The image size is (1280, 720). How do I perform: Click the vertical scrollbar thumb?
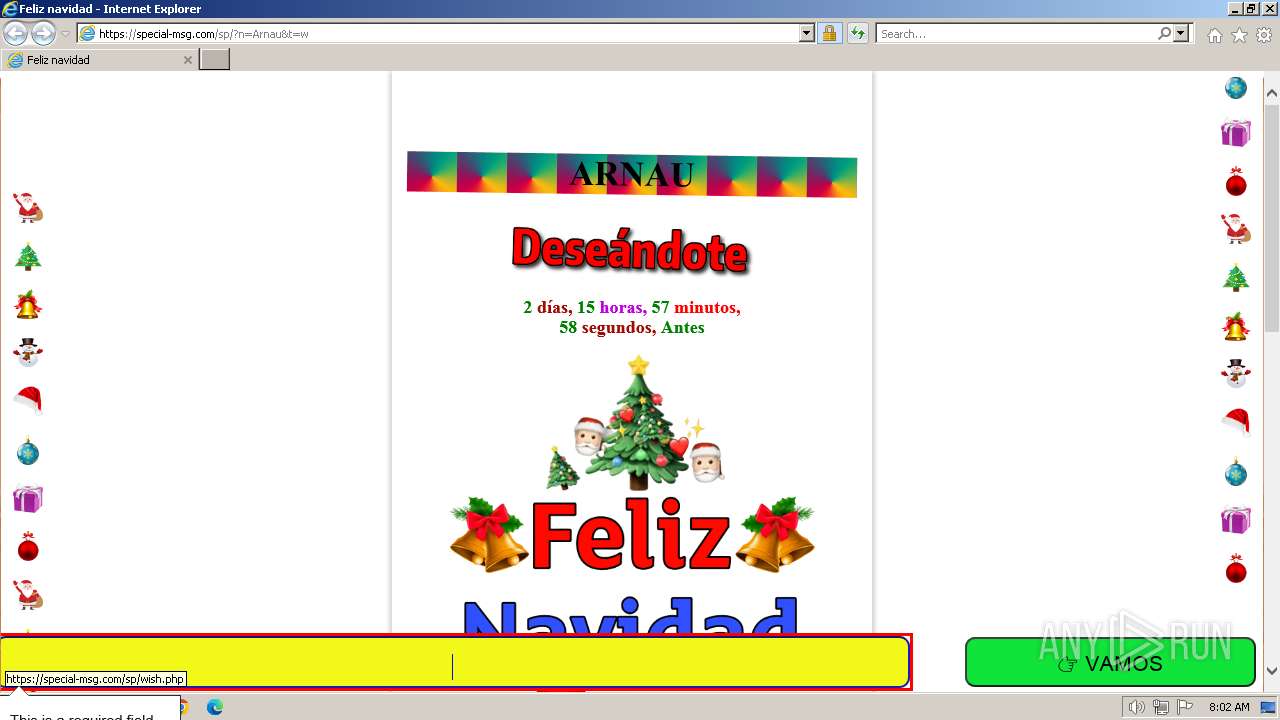pos(1272,218)
